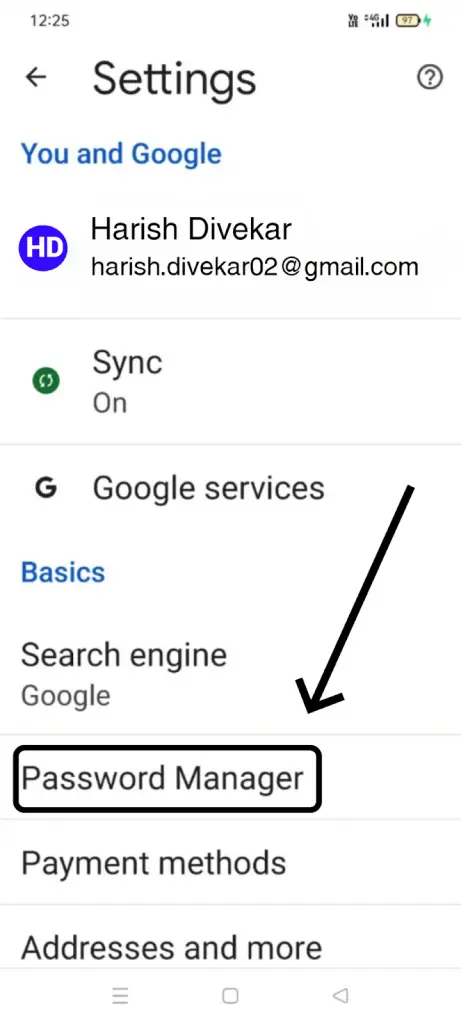Open the Sync On setting

pyautogui.click(x=230, y=381)
